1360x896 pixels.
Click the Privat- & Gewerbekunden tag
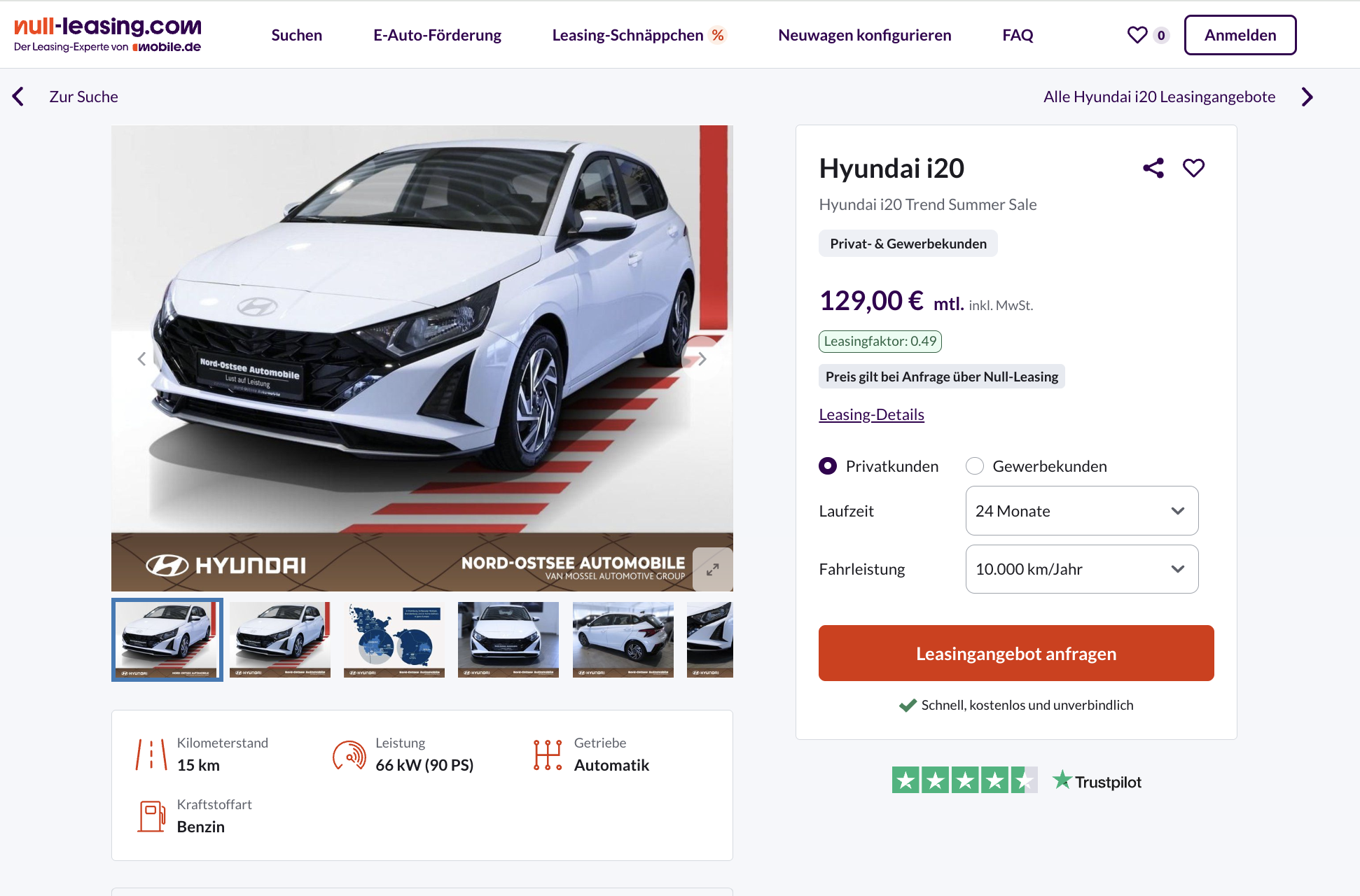click(908, 244)
